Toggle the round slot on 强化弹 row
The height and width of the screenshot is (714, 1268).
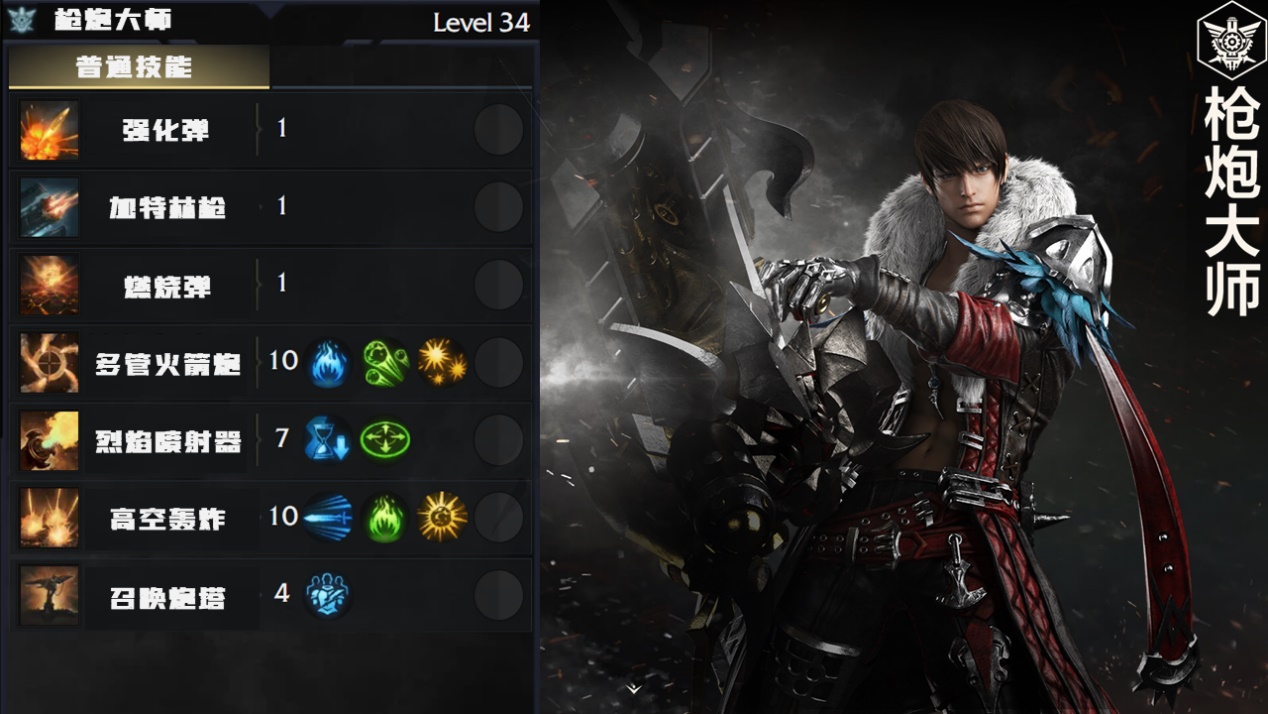pyautogui.click(x=498, y=130)
